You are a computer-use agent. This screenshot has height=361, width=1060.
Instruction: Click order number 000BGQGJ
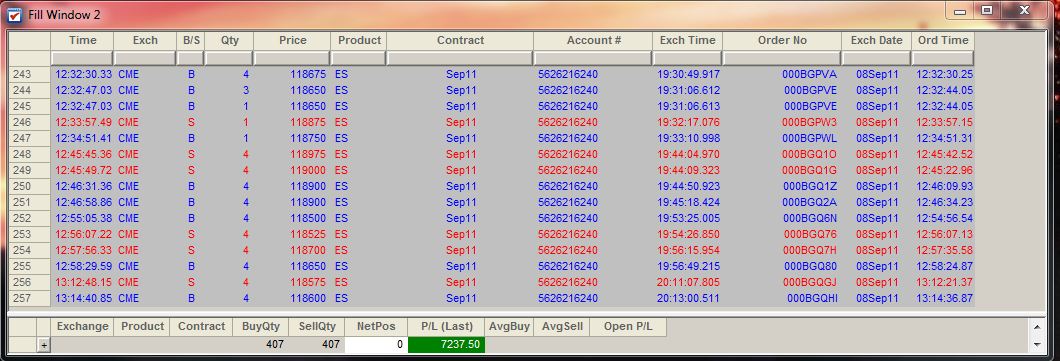pos(810,282)
